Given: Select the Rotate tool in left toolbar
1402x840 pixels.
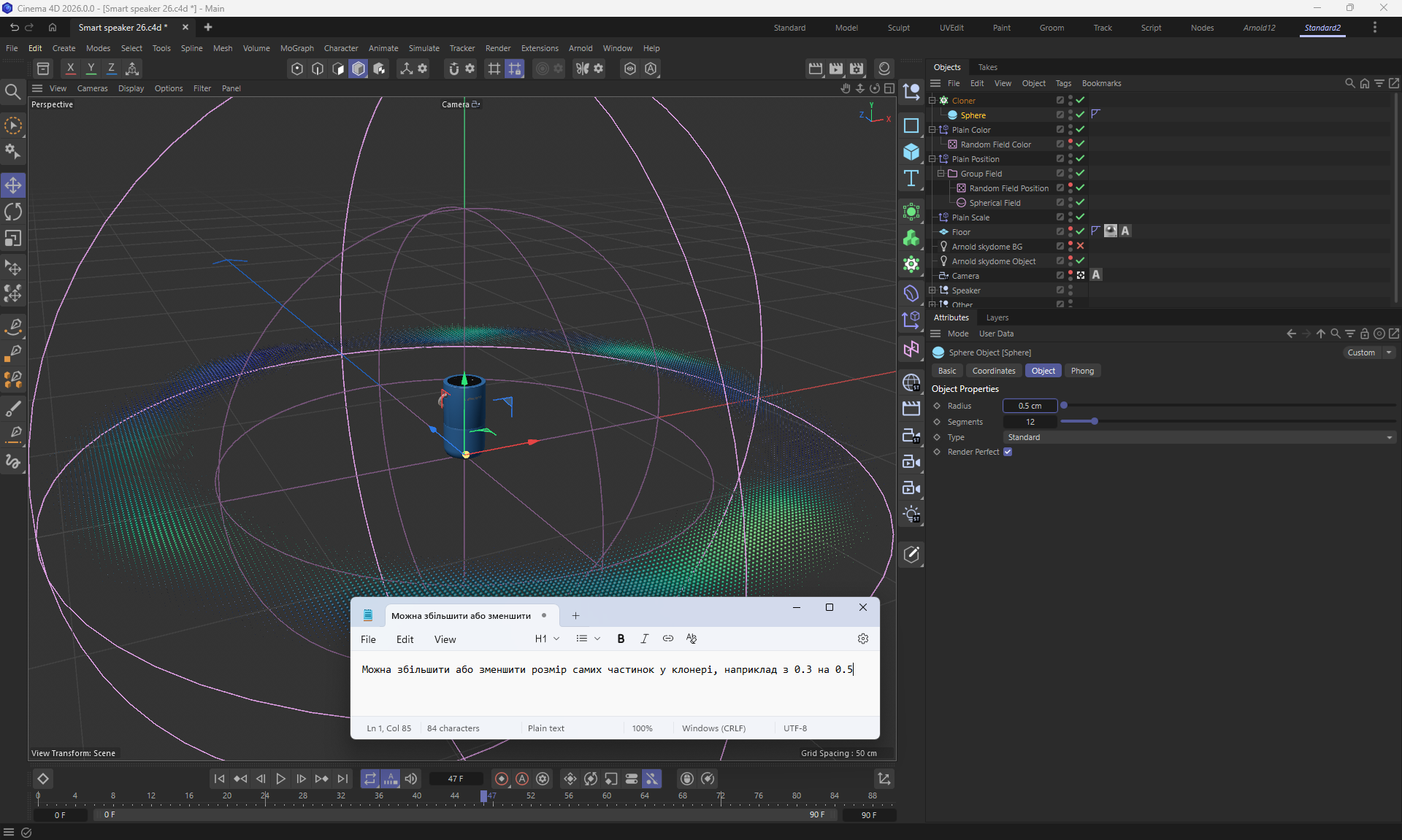Looking at the screenshot, I should (x=13, y=212).
